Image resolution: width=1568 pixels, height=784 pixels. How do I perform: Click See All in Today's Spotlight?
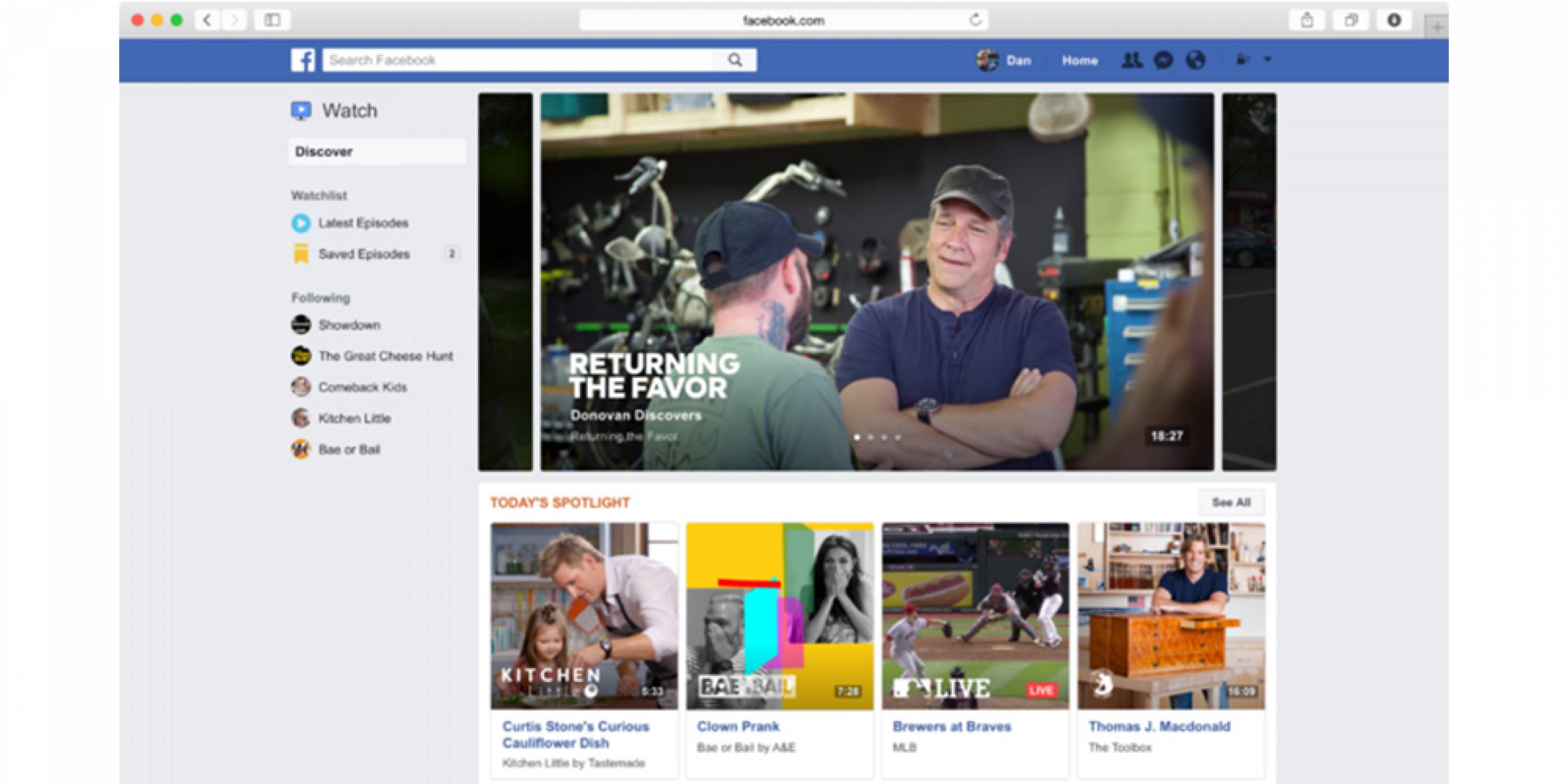1231,502
